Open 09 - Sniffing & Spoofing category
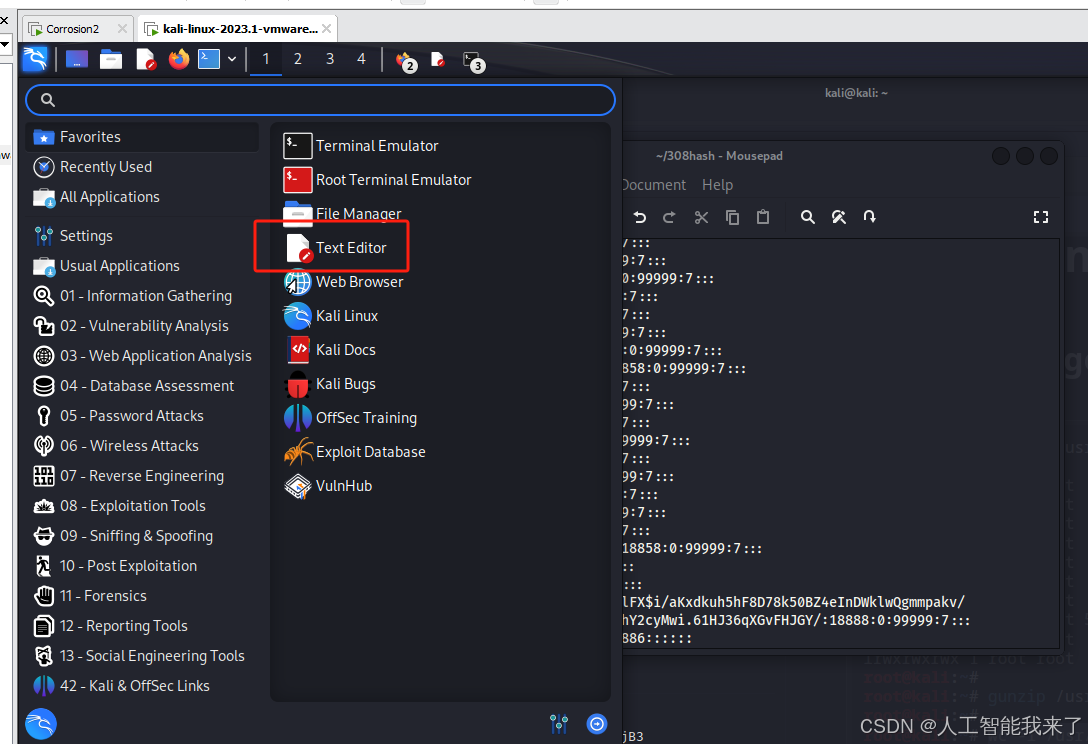1088x744 pixels. tap(142, 536)
